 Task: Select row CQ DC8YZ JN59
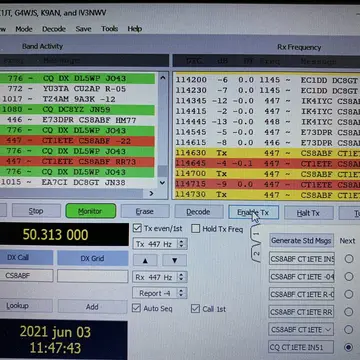77,110
